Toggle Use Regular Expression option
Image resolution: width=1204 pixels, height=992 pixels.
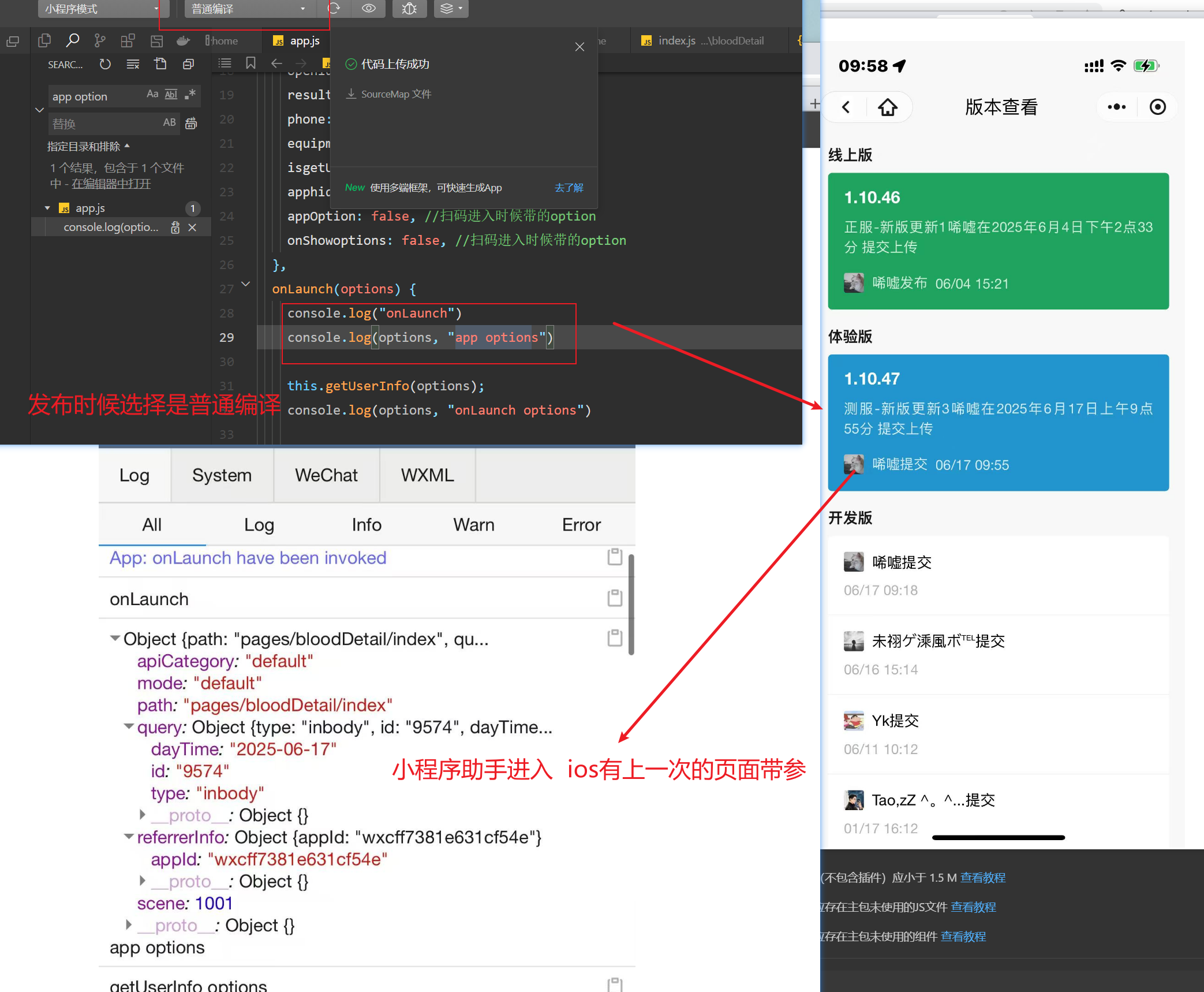pyautogui.click(x=190, y=94)
